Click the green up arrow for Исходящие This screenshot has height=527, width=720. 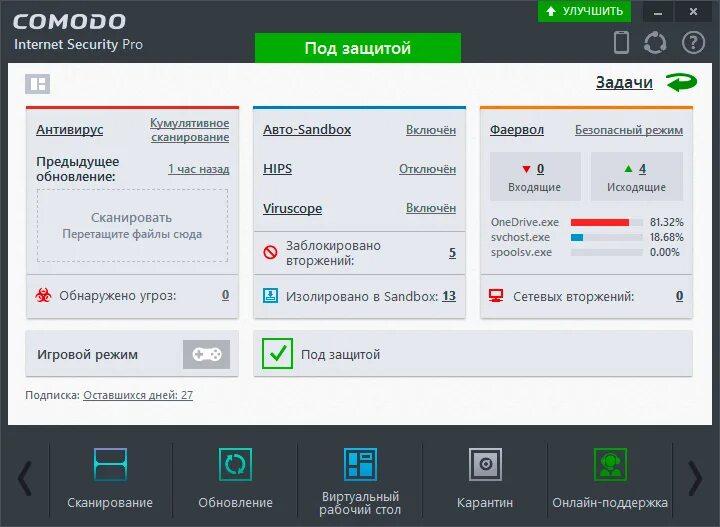pos(629,169)
